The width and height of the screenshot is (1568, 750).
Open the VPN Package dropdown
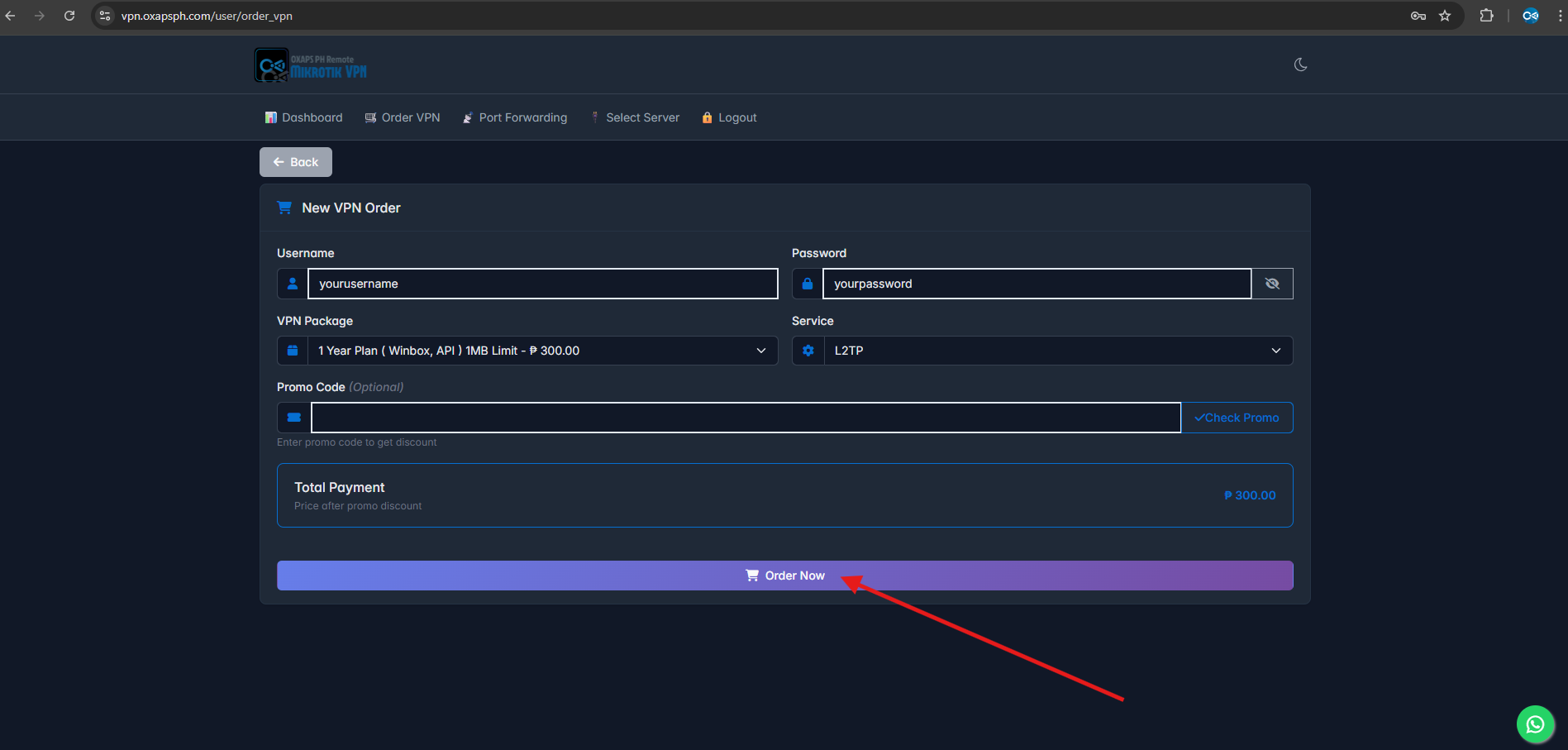pyautogui.click(x=542, y=351)
